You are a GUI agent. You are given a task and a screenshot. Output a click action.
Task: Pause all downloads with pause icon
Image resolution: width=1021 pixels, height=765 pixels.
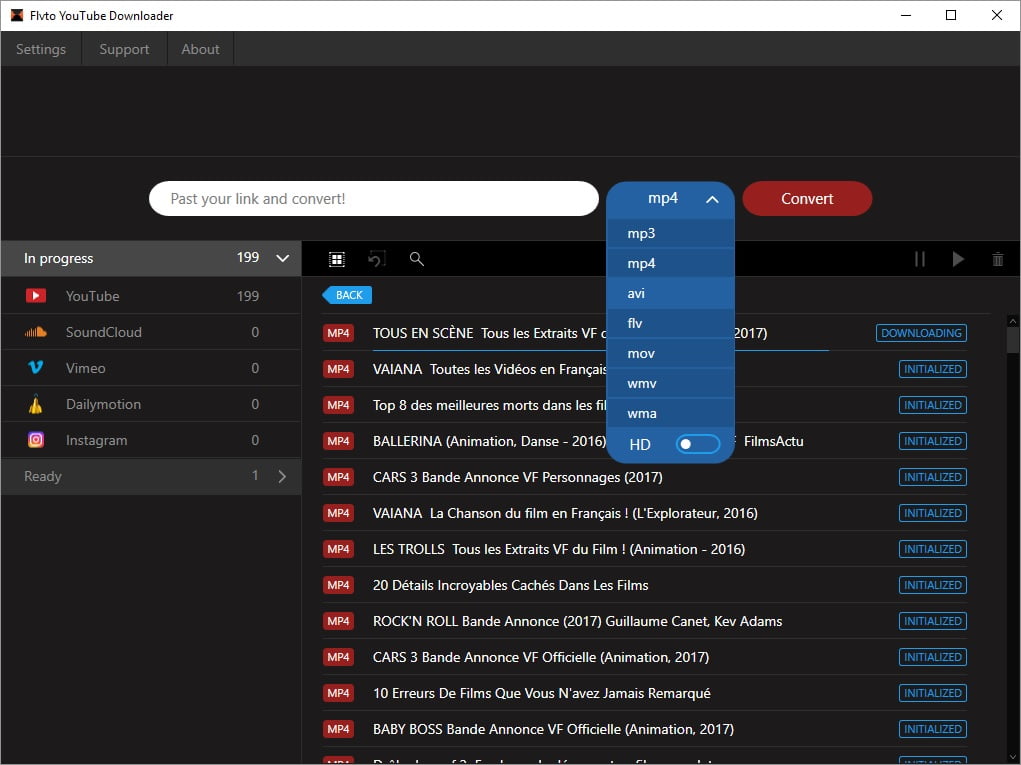point(919,259)
